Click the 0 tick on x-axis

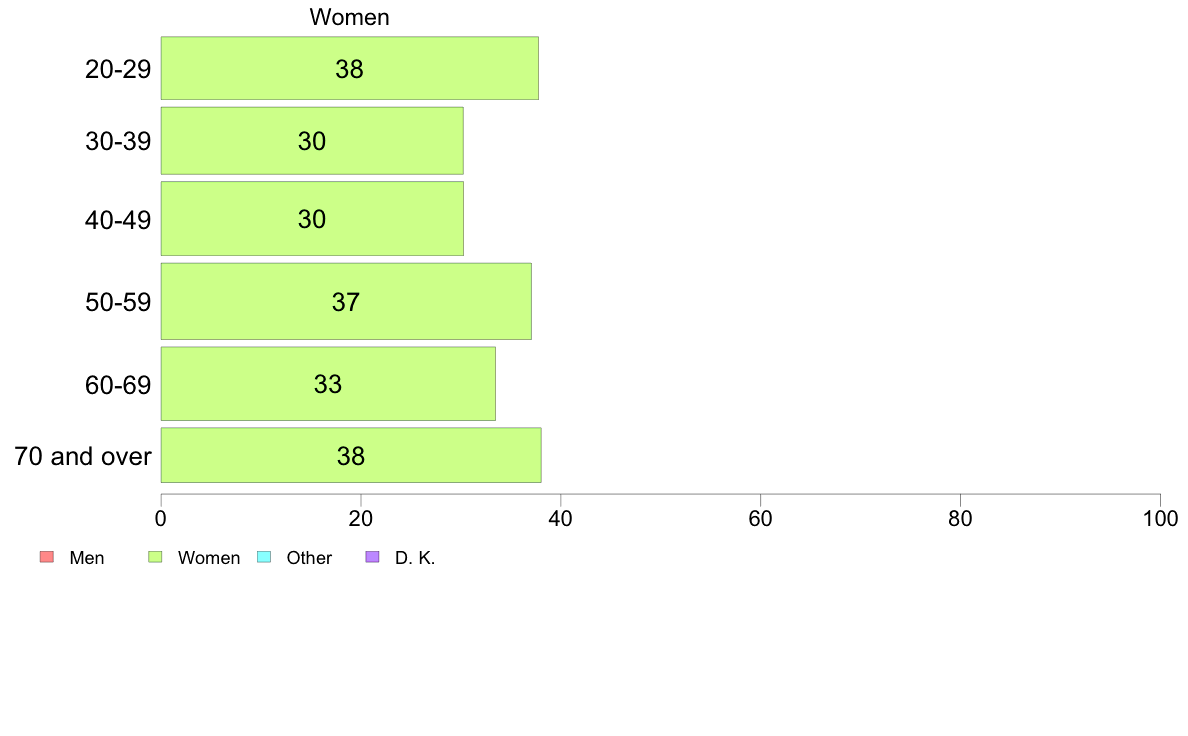pos(161,518)
